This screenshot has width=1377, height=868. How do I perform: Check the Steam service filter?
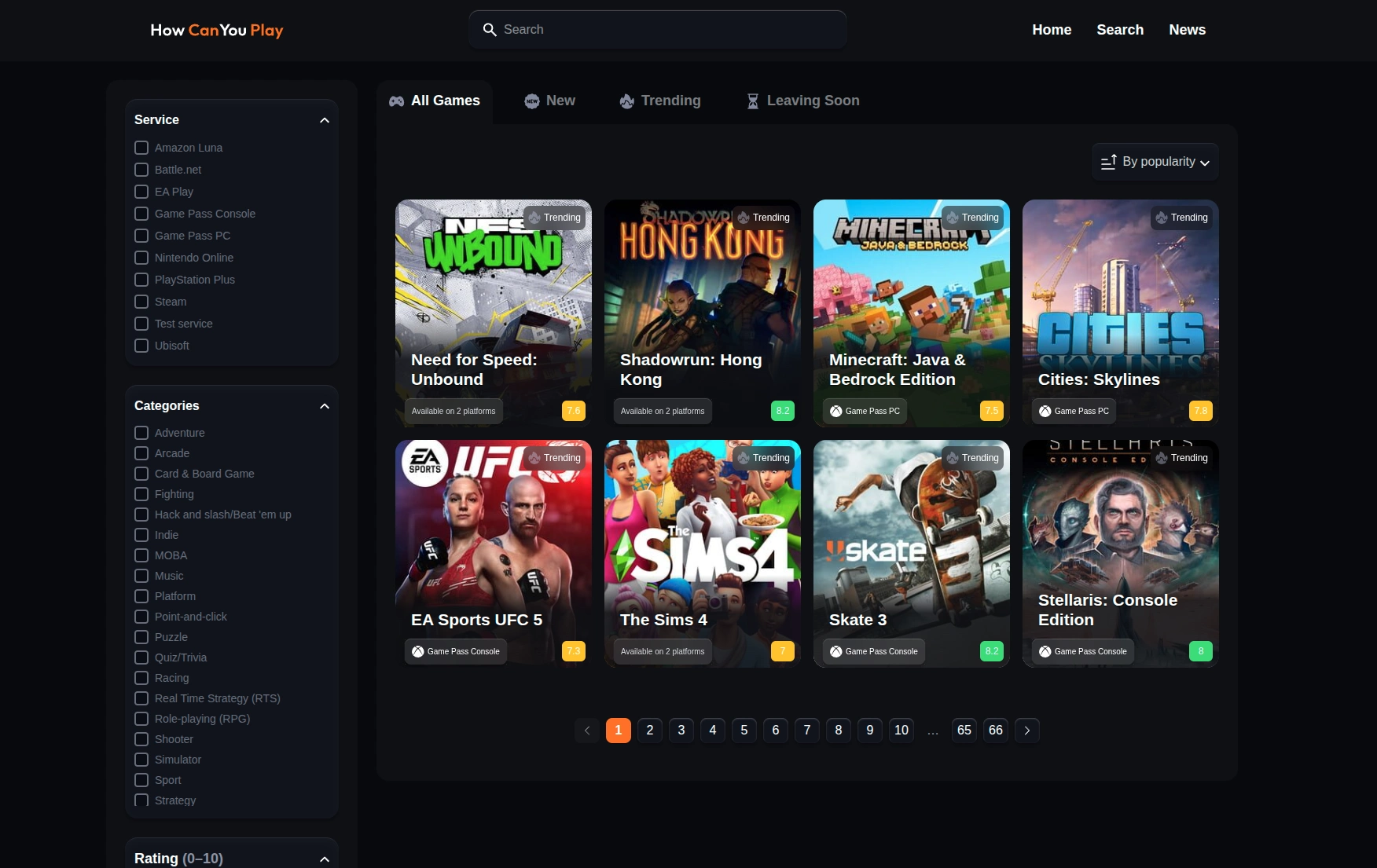[x=141, y=302]
